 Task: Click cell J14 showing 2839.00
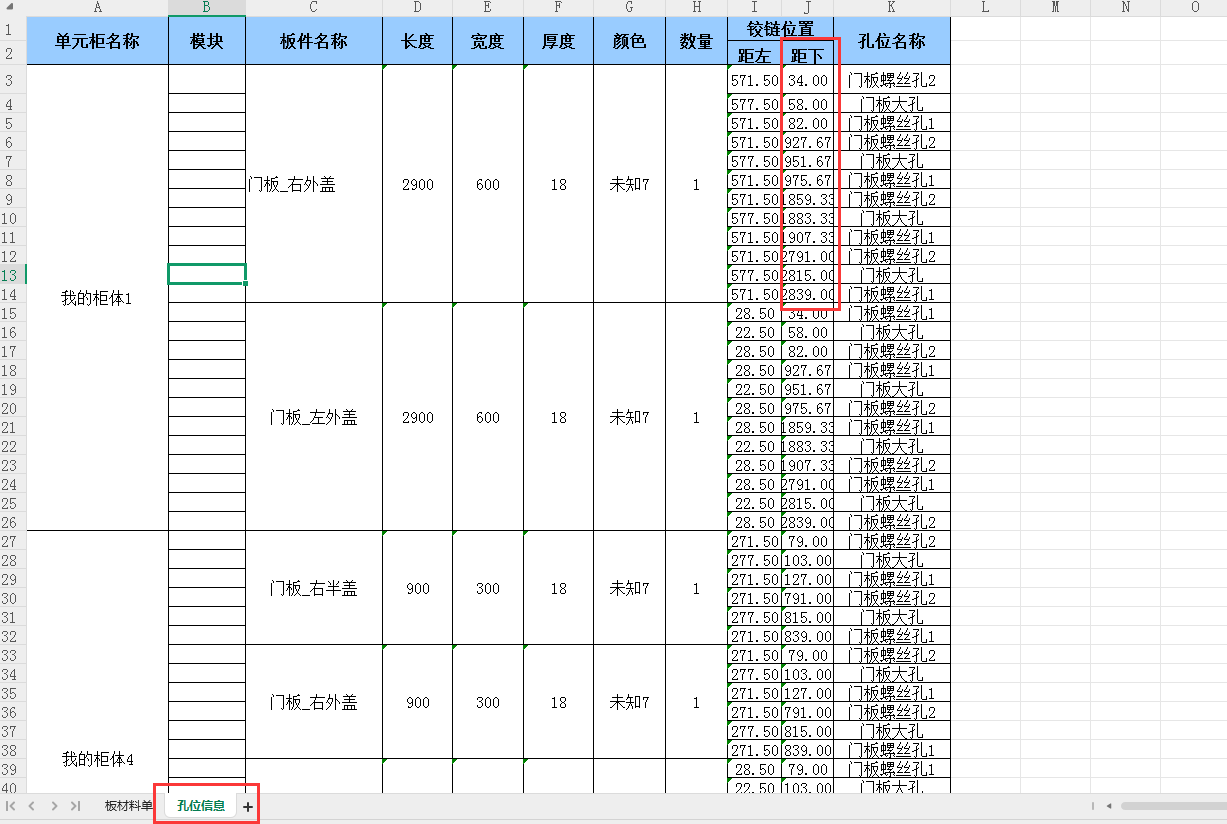tap(807, 294)
